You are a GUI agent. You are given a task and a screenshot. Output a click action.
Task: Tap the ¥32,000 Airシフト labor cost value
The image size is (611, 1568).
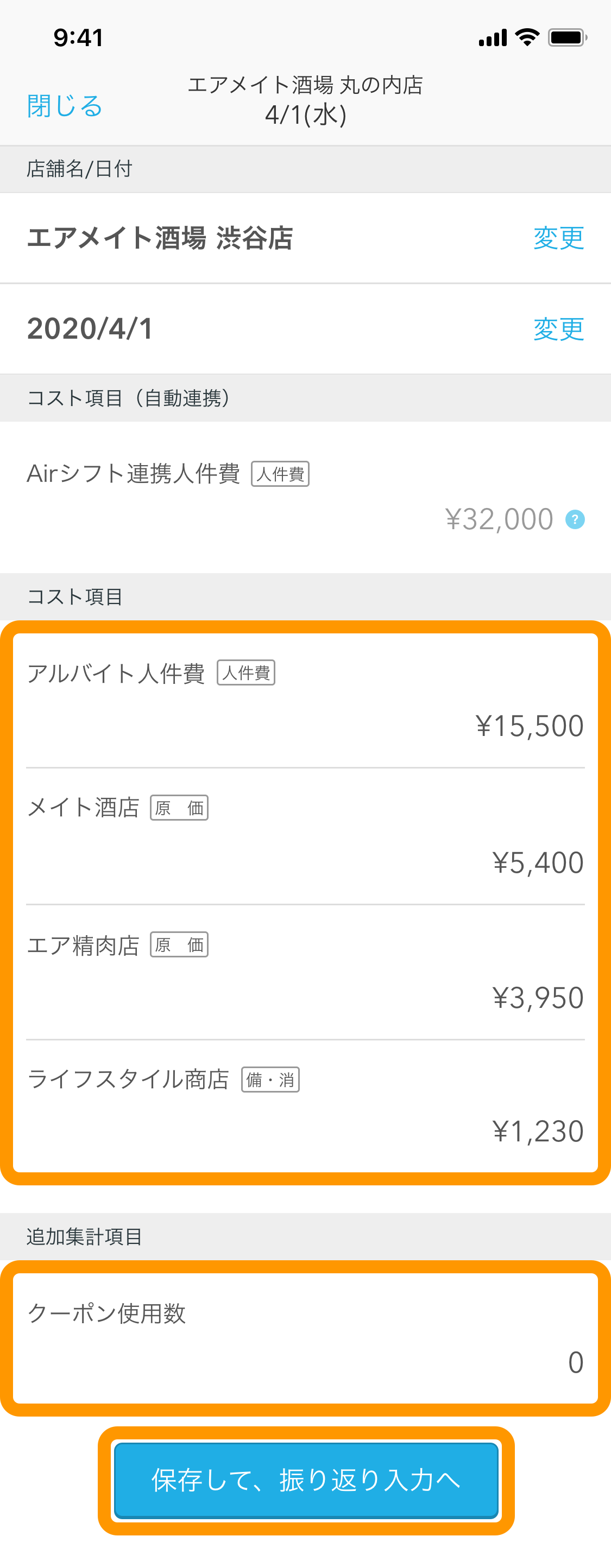pos(499,519)
